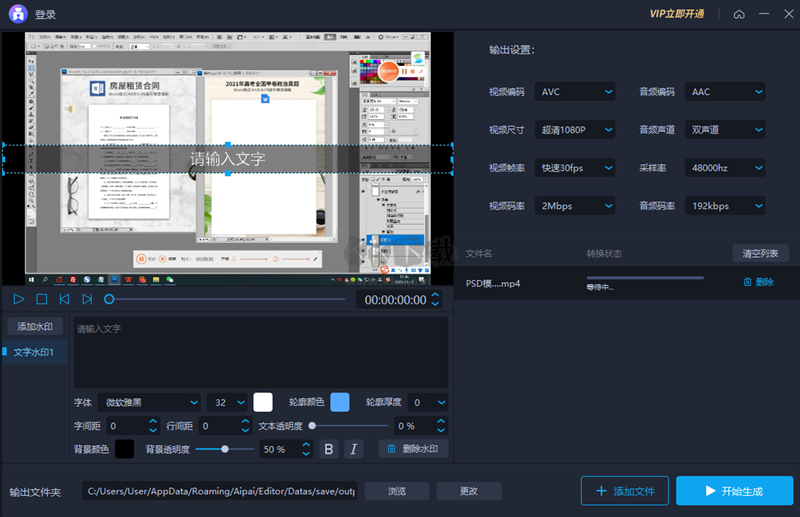Click the trash icon for PSD file

tap(747, 282)
